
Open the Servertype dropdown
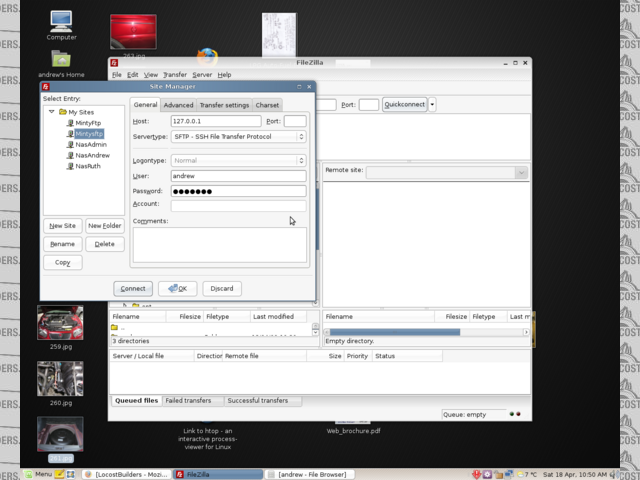[x=239, y=136]
